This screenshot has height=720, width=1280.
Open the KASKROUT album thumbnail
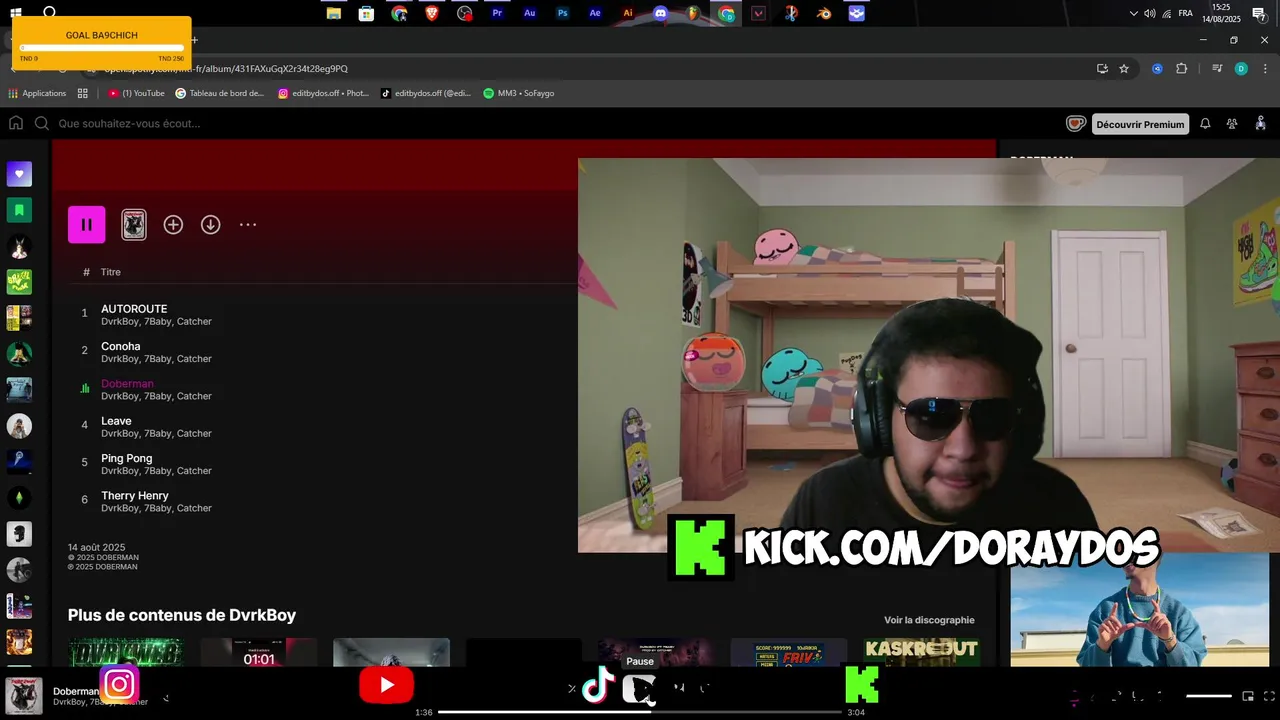tap(921, 652)
